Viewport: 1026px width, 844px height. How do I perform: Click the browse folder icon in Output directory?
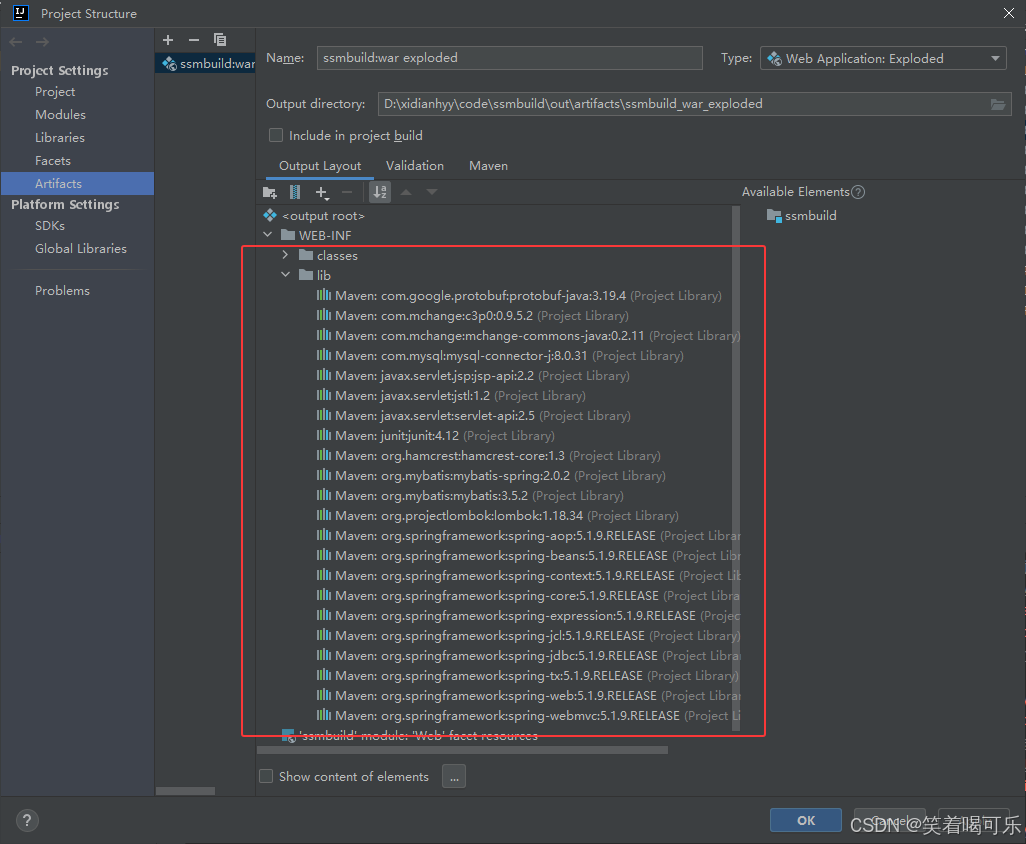[x=998, y=104]
